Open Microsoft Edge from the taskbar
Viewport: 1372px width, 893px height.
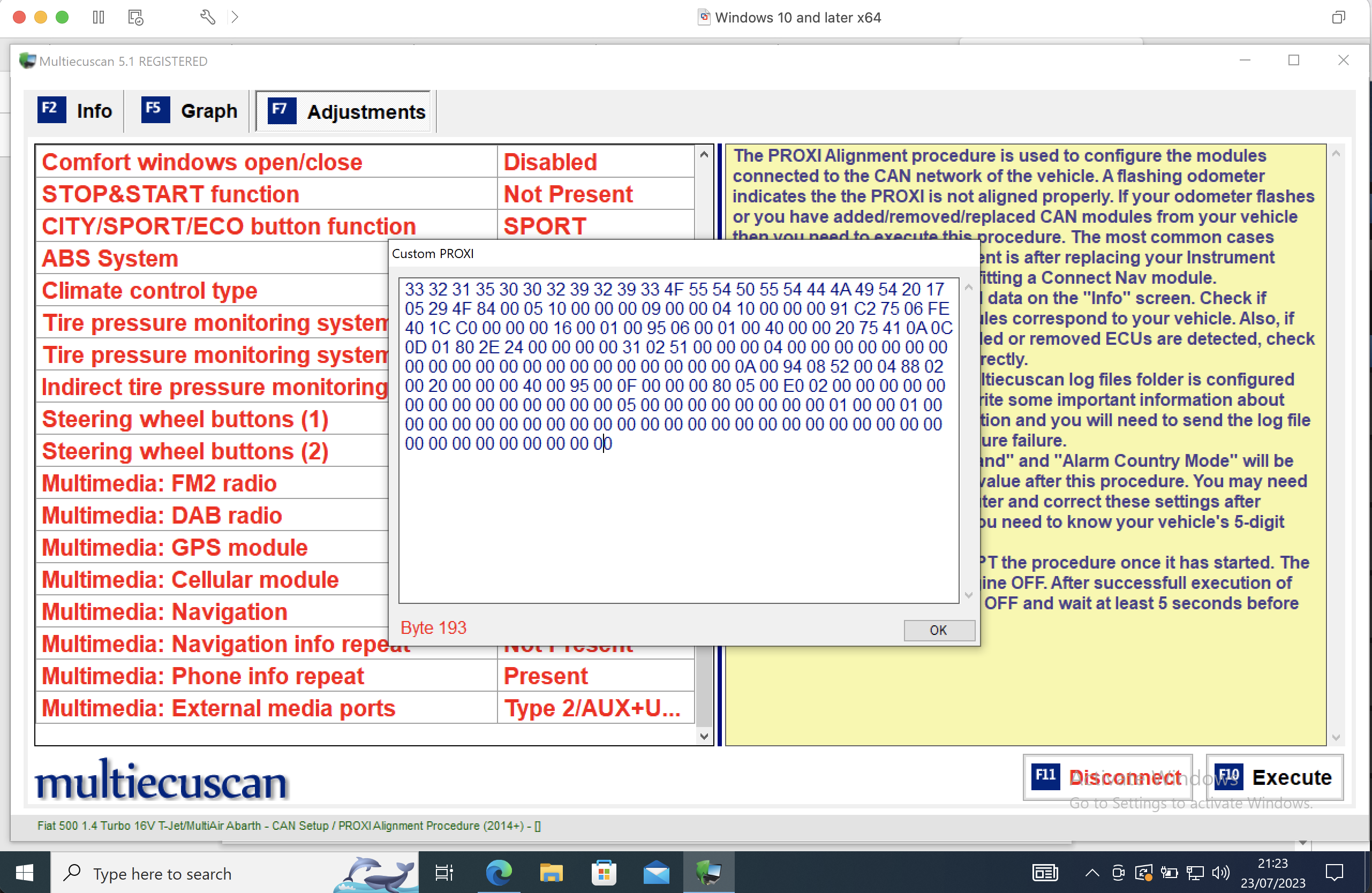tap(499, 873)
